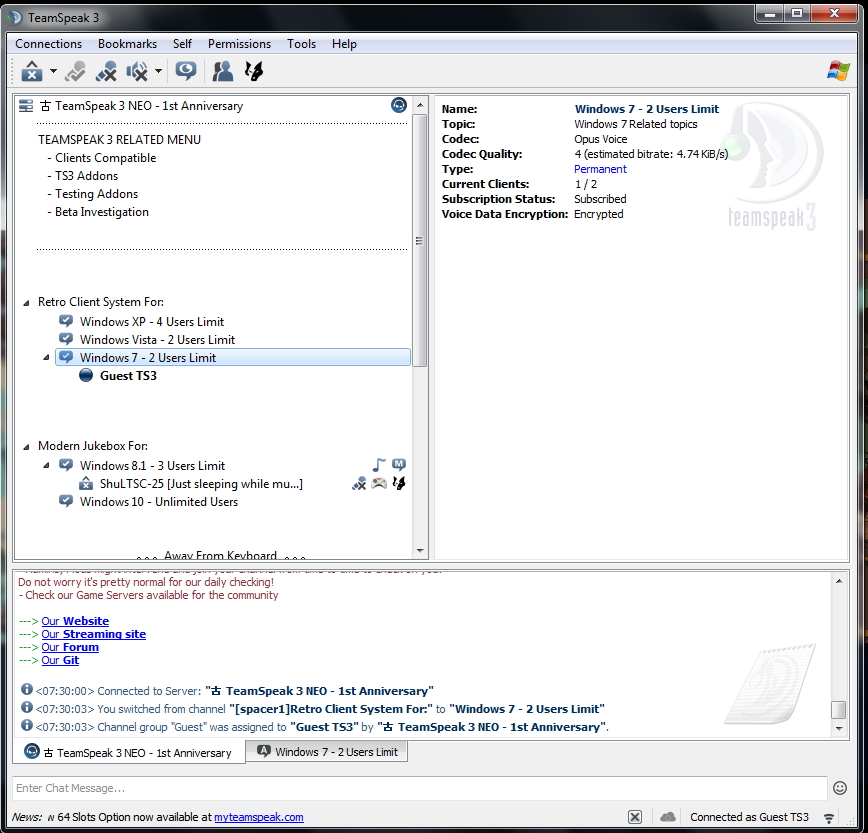
Task: Click the music note icon on the Windows 8.1 row
Action: (379, 465)
